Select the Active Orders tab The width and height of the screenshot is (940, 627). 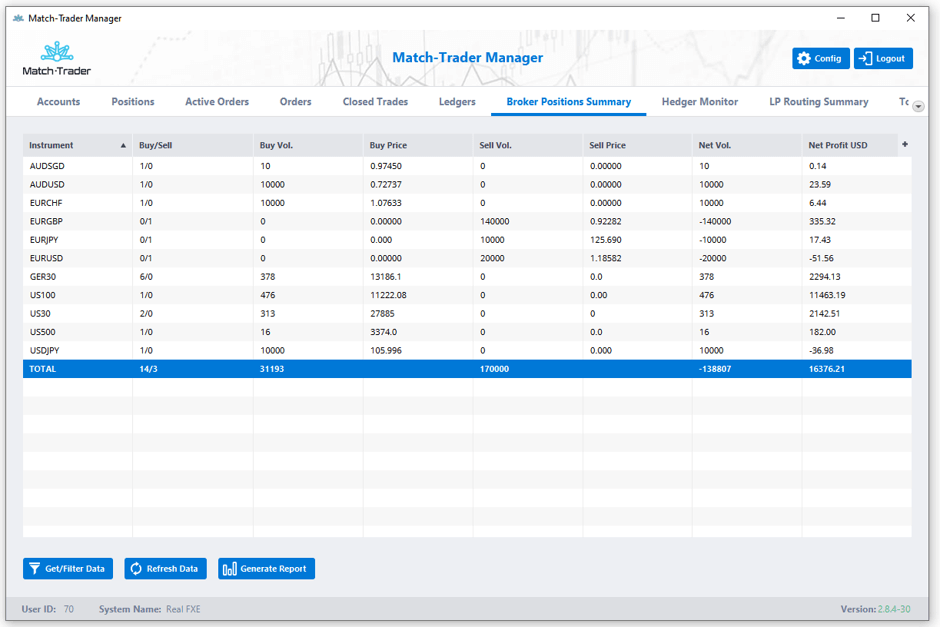[x=217, y=101]
